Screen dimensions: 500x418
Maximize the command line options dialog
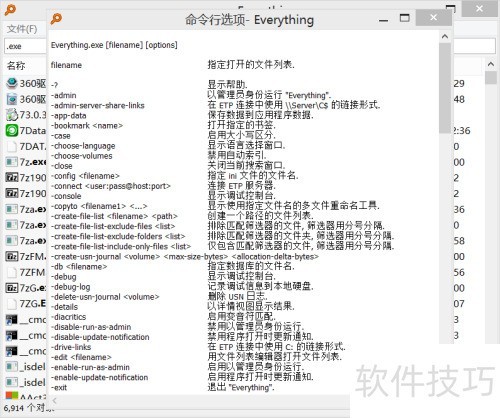pyautogui.click(x=405, y=18)
